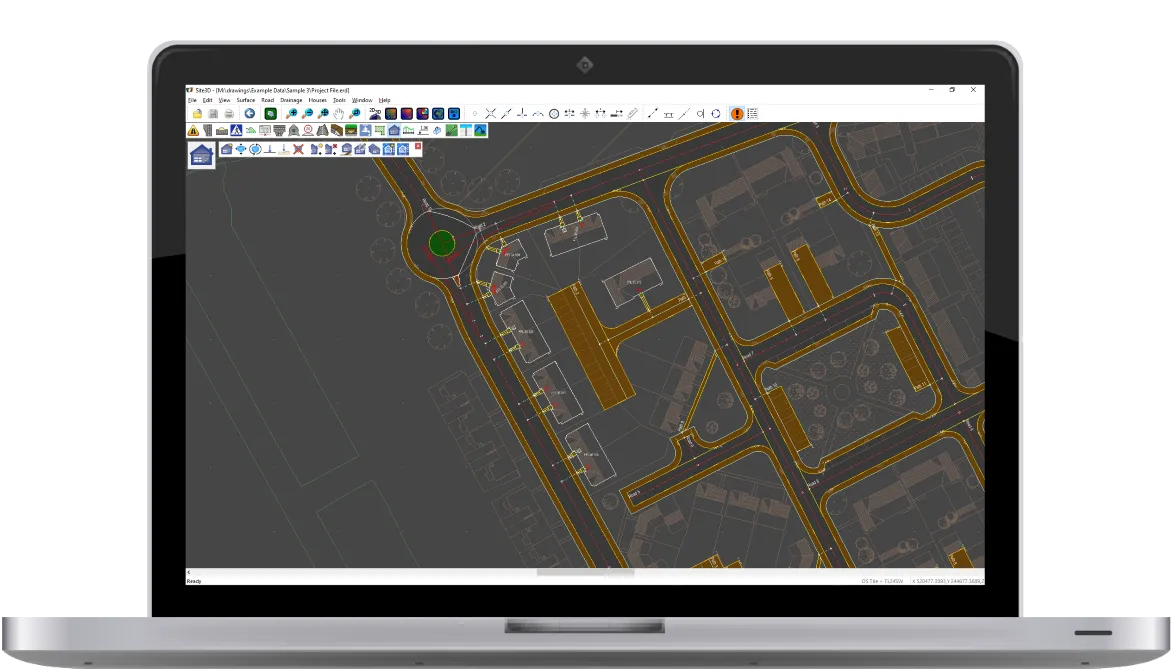Click the pedestrian crossing sign icon
This screenshot has height=672, width=1172.
(236, 130)
